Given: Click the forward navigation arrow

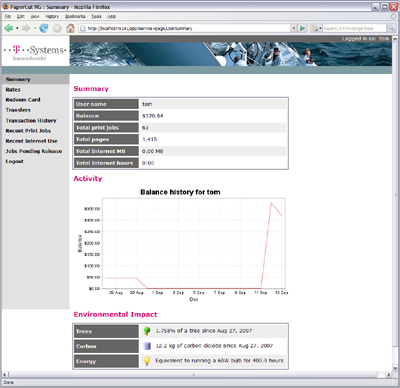Looking at the screenshot, I should (26, 28).
